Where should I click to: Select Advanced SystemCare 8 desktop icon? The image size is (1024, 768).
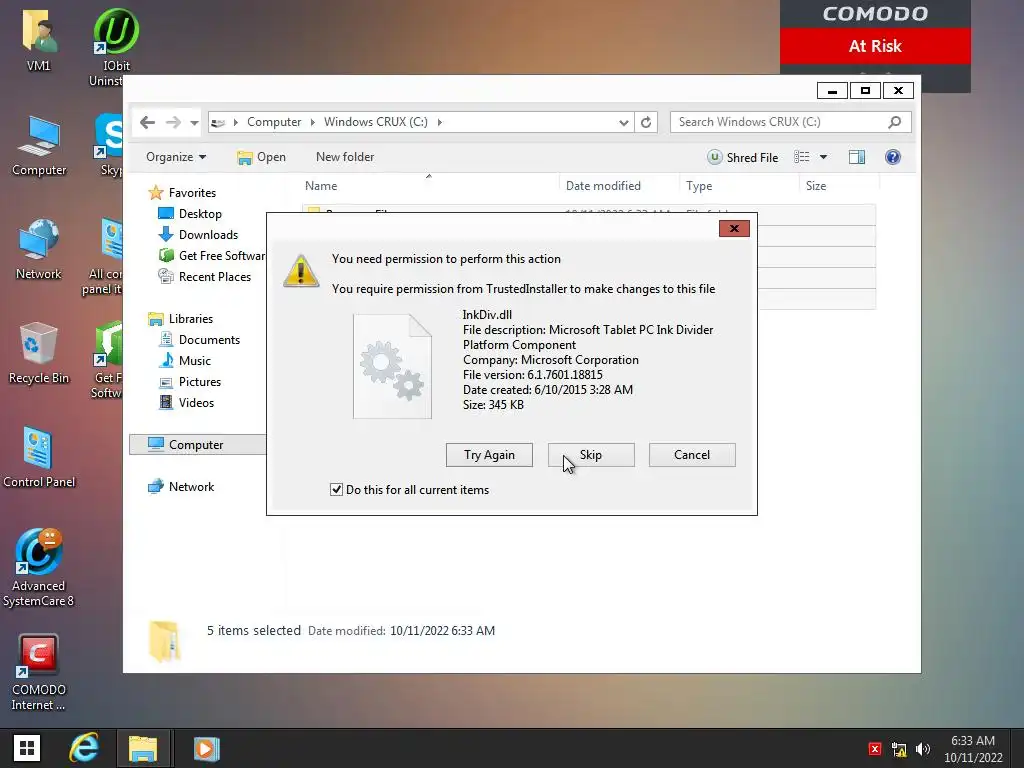click(x=39, y=568)
